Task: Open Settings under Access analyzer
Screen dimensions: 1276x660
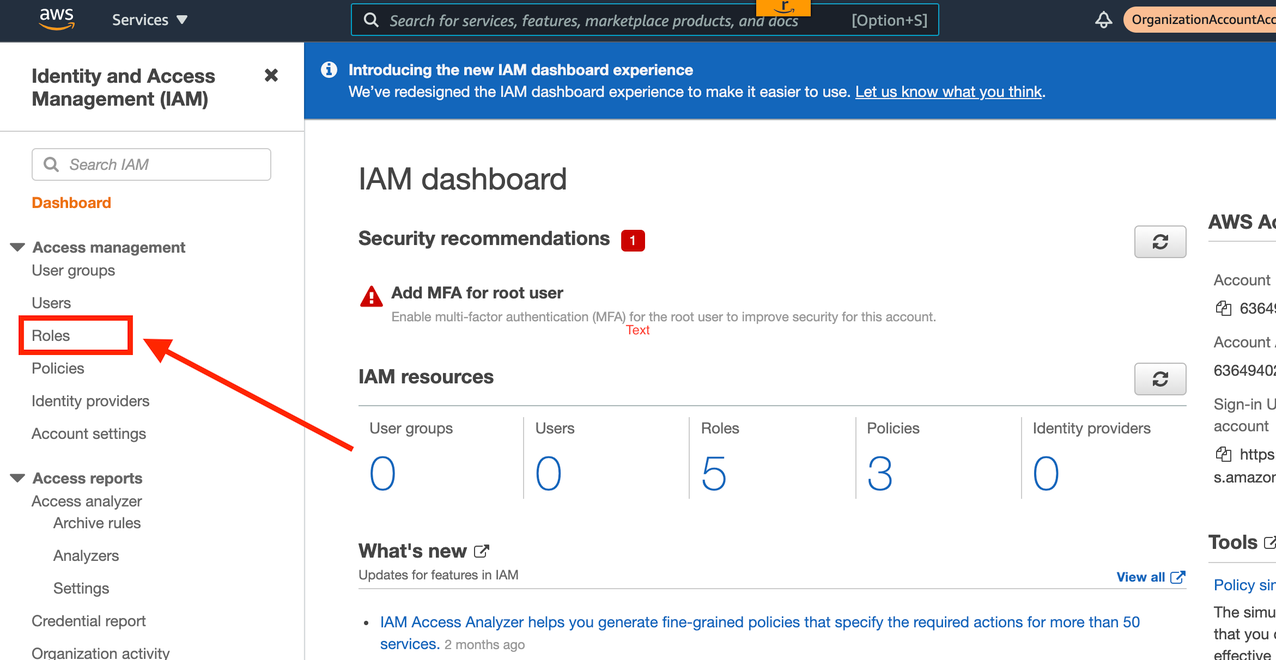Action: [81, 589]
